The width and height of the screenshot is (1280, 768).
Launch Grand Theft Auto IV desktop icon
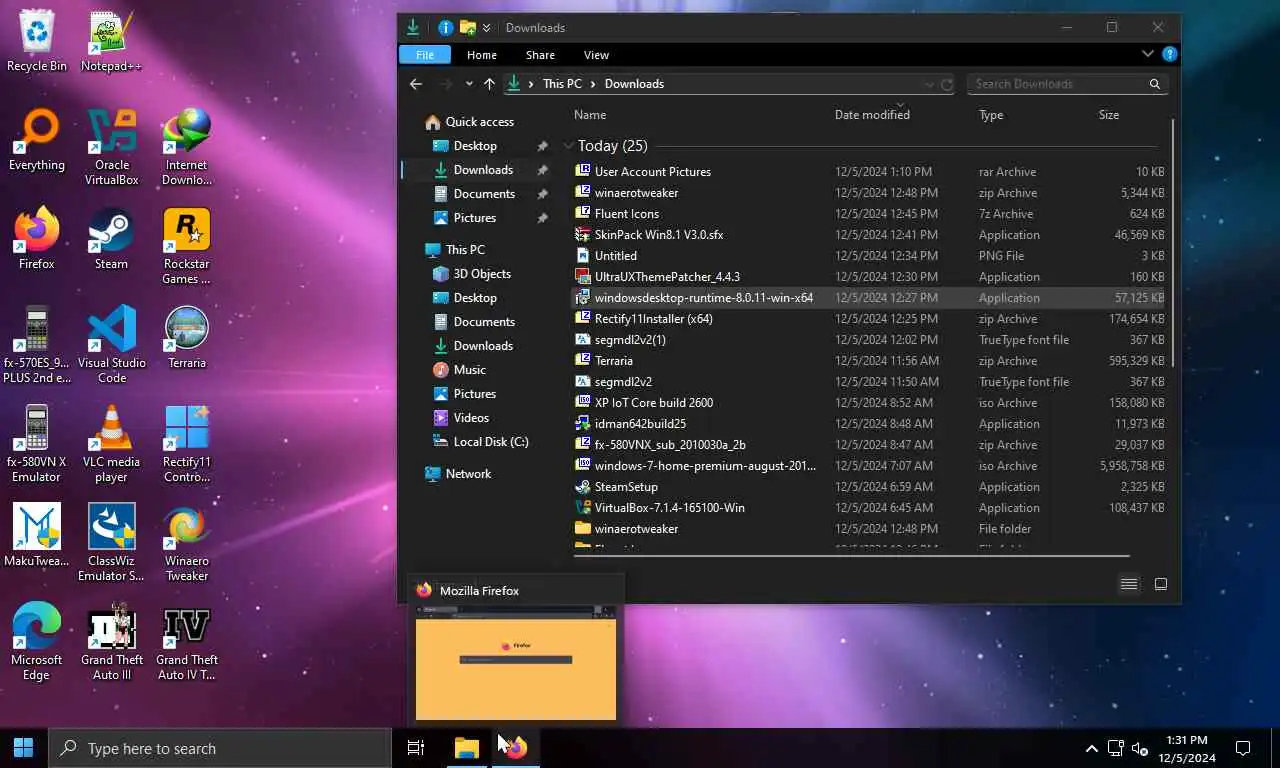click(x=187, y=642)
